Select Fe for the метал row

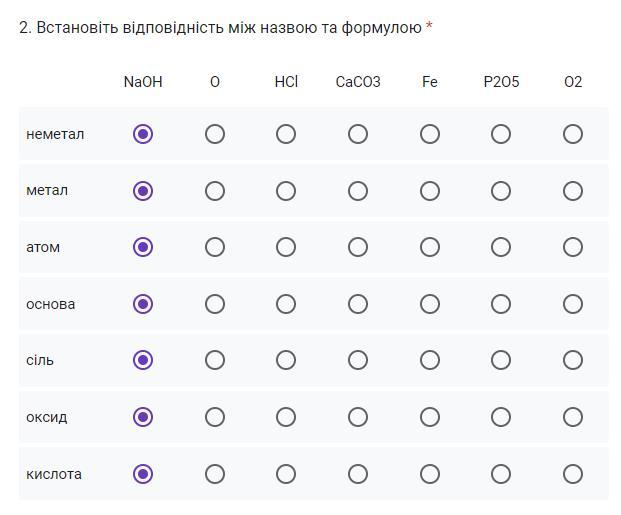pyautogui.click(x=430, y=191)
